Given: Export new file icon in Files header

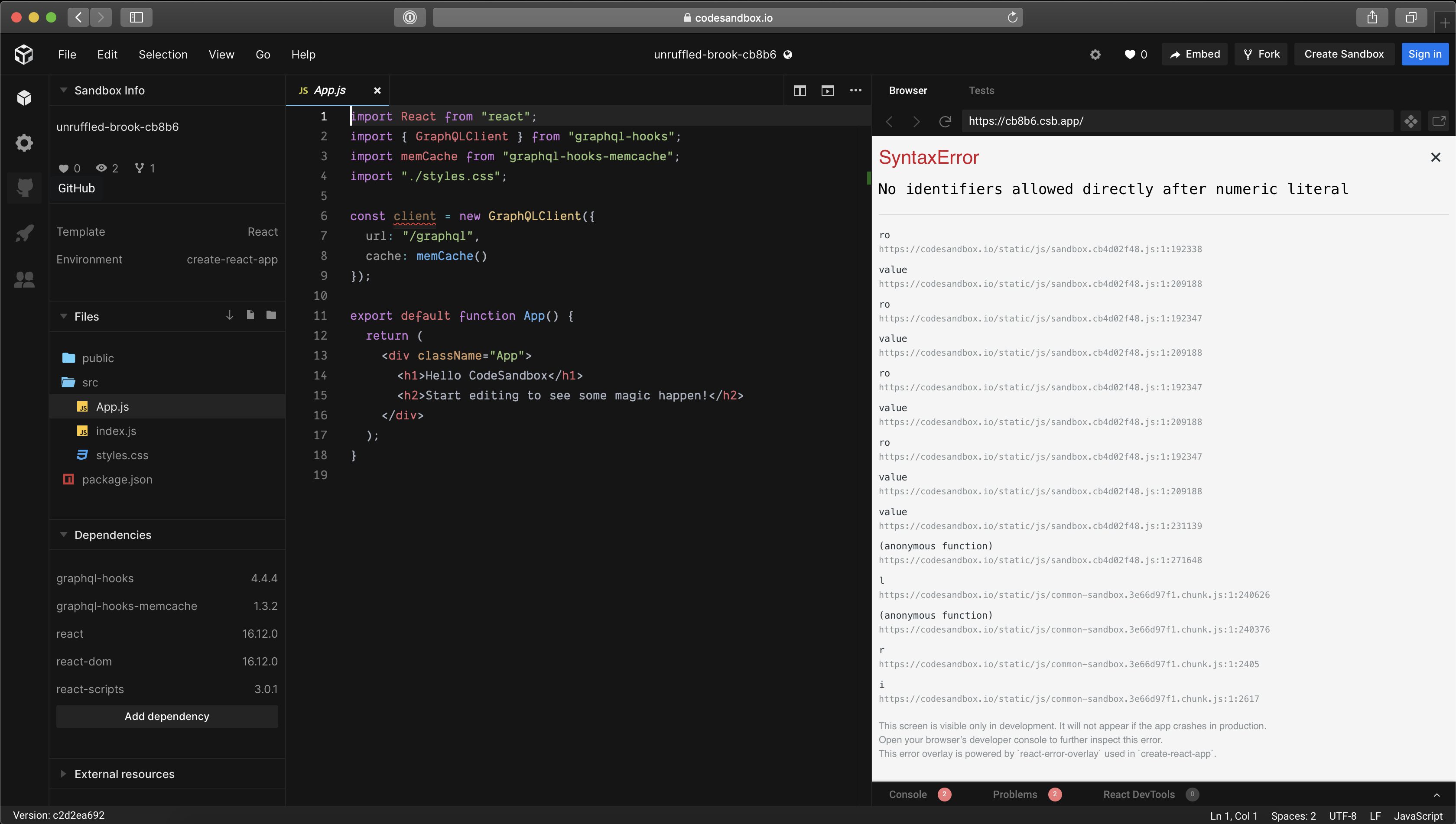Looking at the screenshot, I should tap(250, 315).
